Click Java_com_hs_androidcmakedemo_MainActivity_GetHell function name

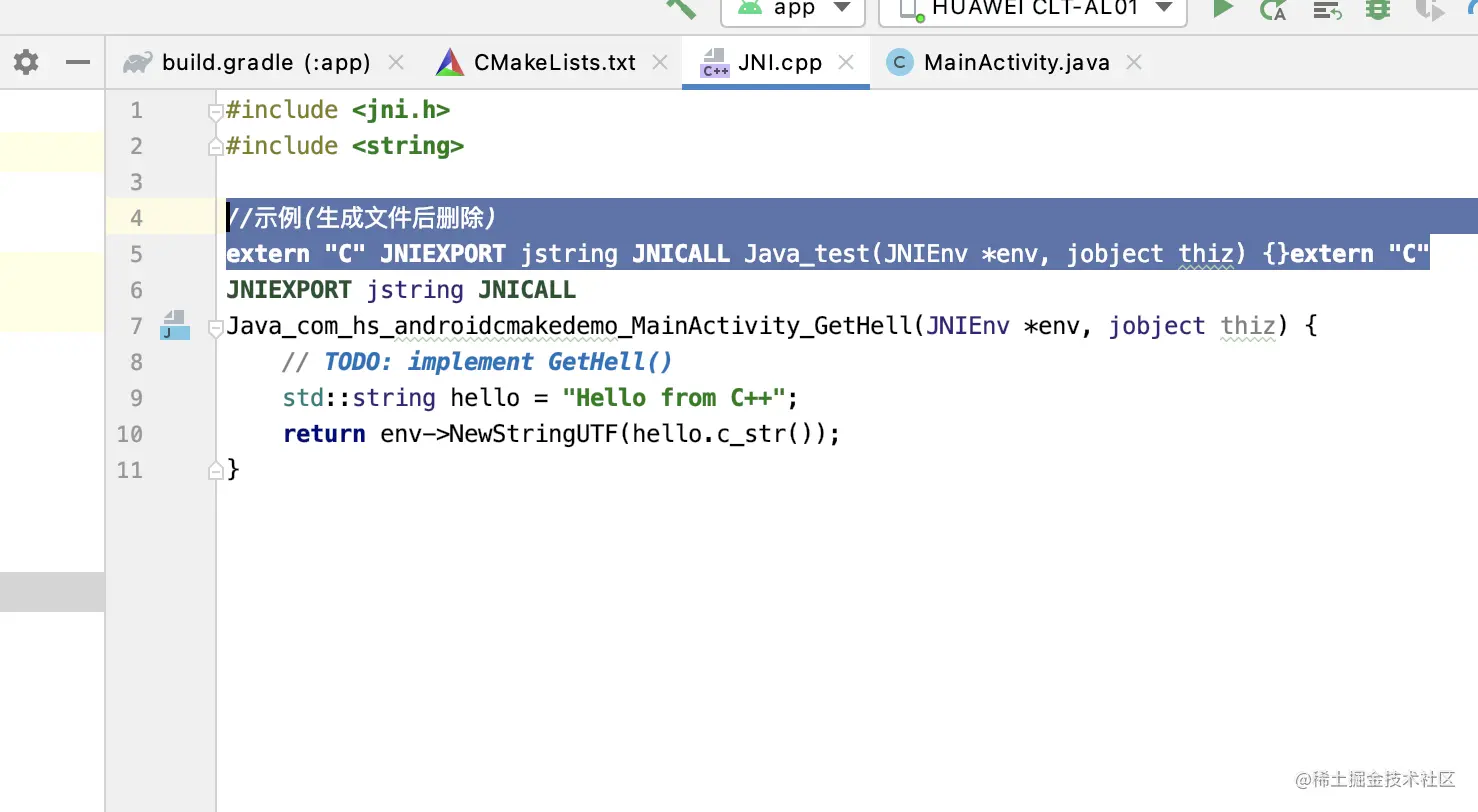point(570,326)
